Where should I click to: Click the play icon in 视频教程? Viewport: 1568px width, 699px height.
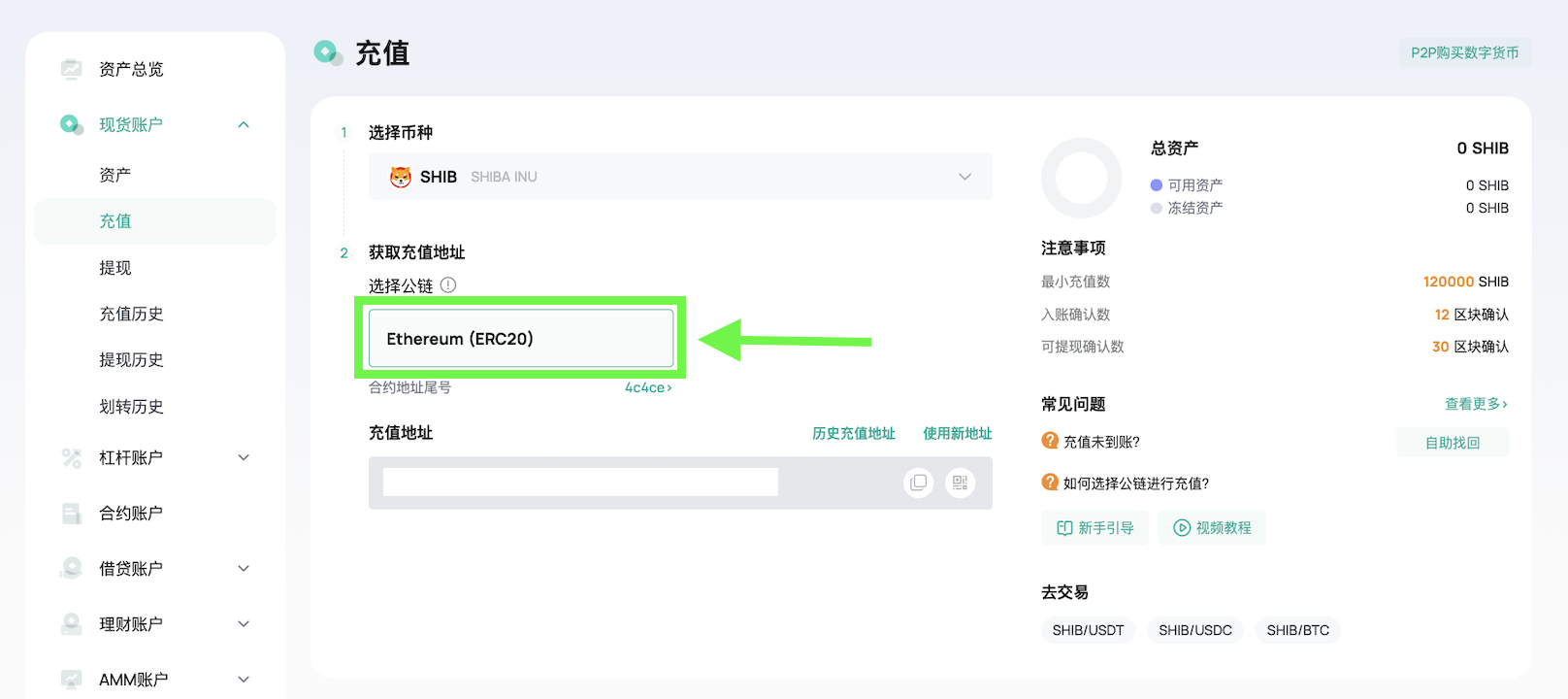click(x=1182, y=528)
